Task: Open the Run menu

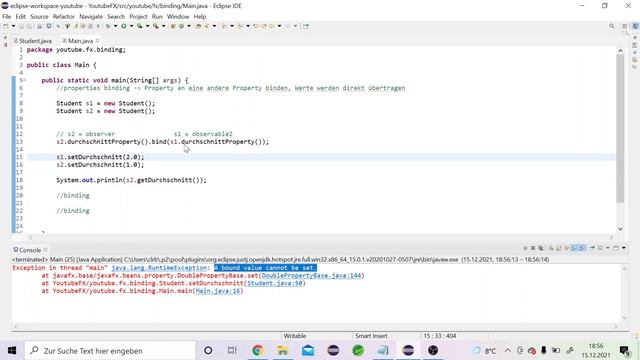Action: pyautogui.click(x=157, y=17)
